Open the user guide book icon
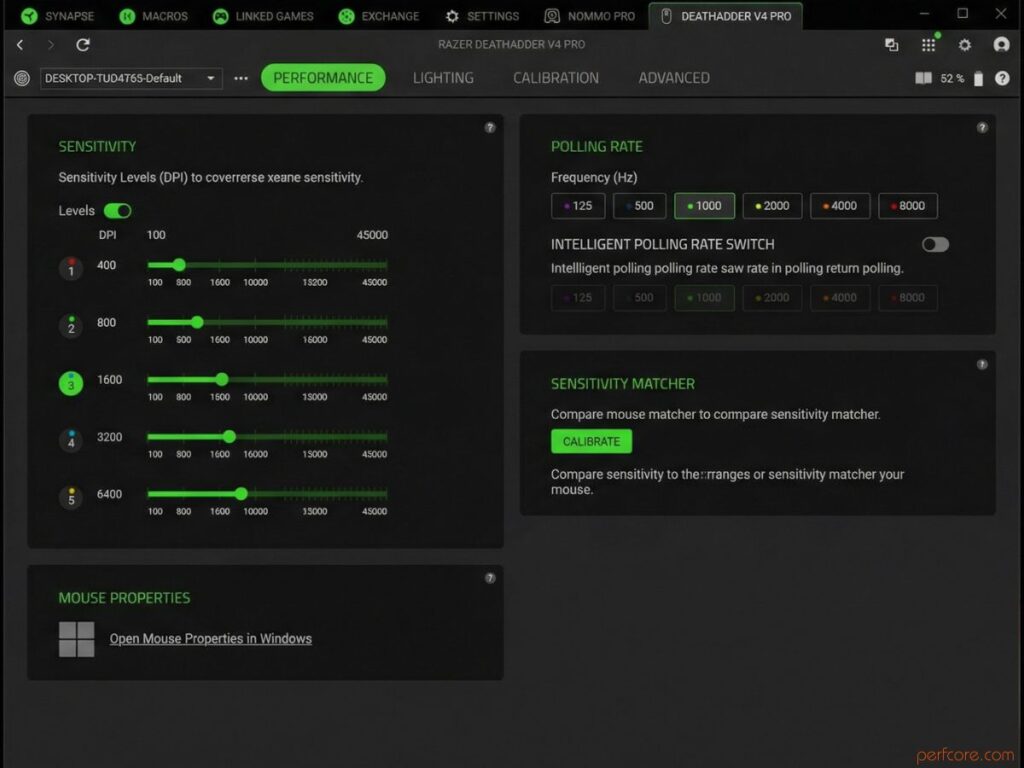Screen dimensions: 1024x768 tap(923, 78)
